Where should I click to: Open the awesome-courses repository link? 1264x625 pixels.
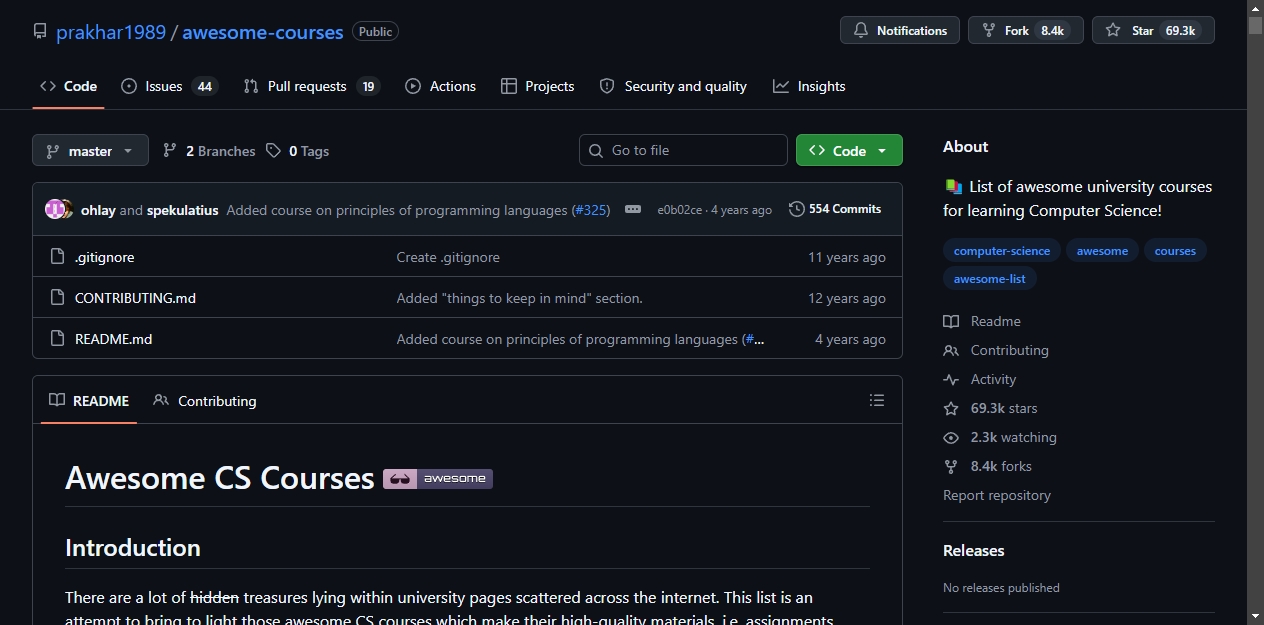(x=263, y=32)
